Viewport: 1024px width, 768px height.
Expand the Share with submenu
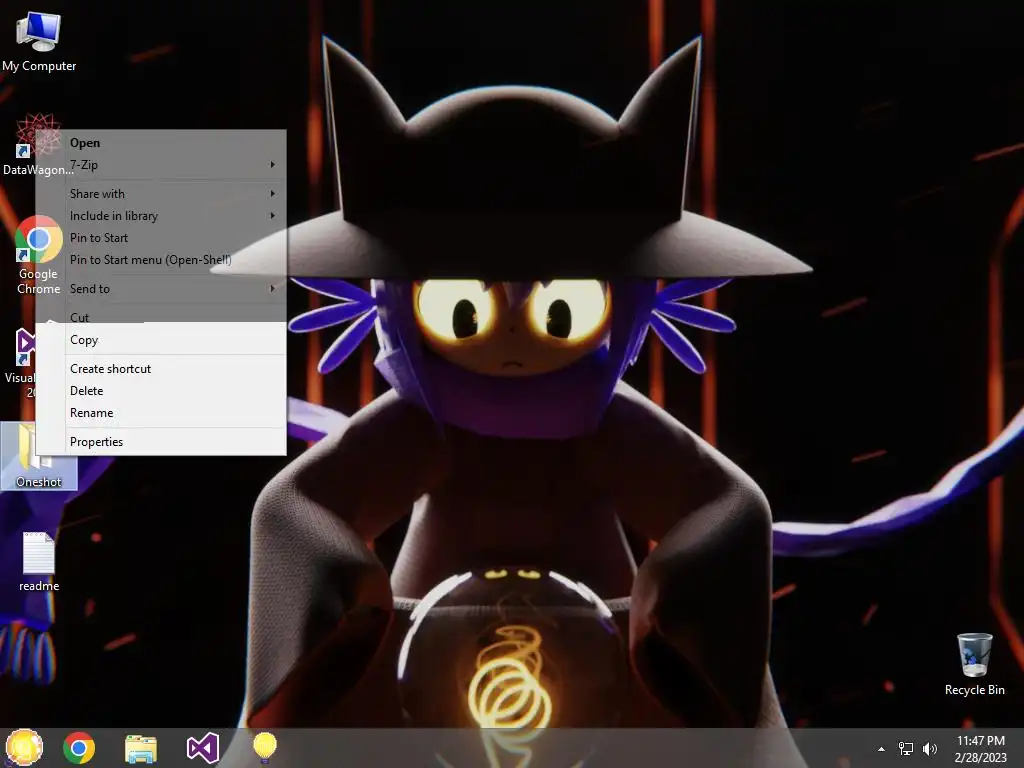coord(161,194)
